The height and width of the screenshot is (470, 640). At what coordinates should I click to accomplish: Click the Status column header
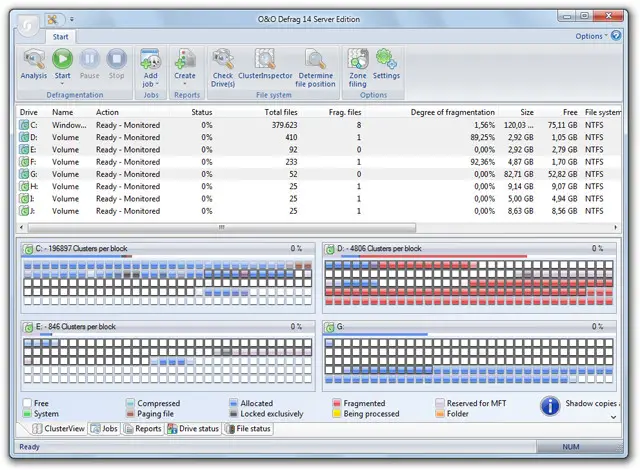coord(202,112)
